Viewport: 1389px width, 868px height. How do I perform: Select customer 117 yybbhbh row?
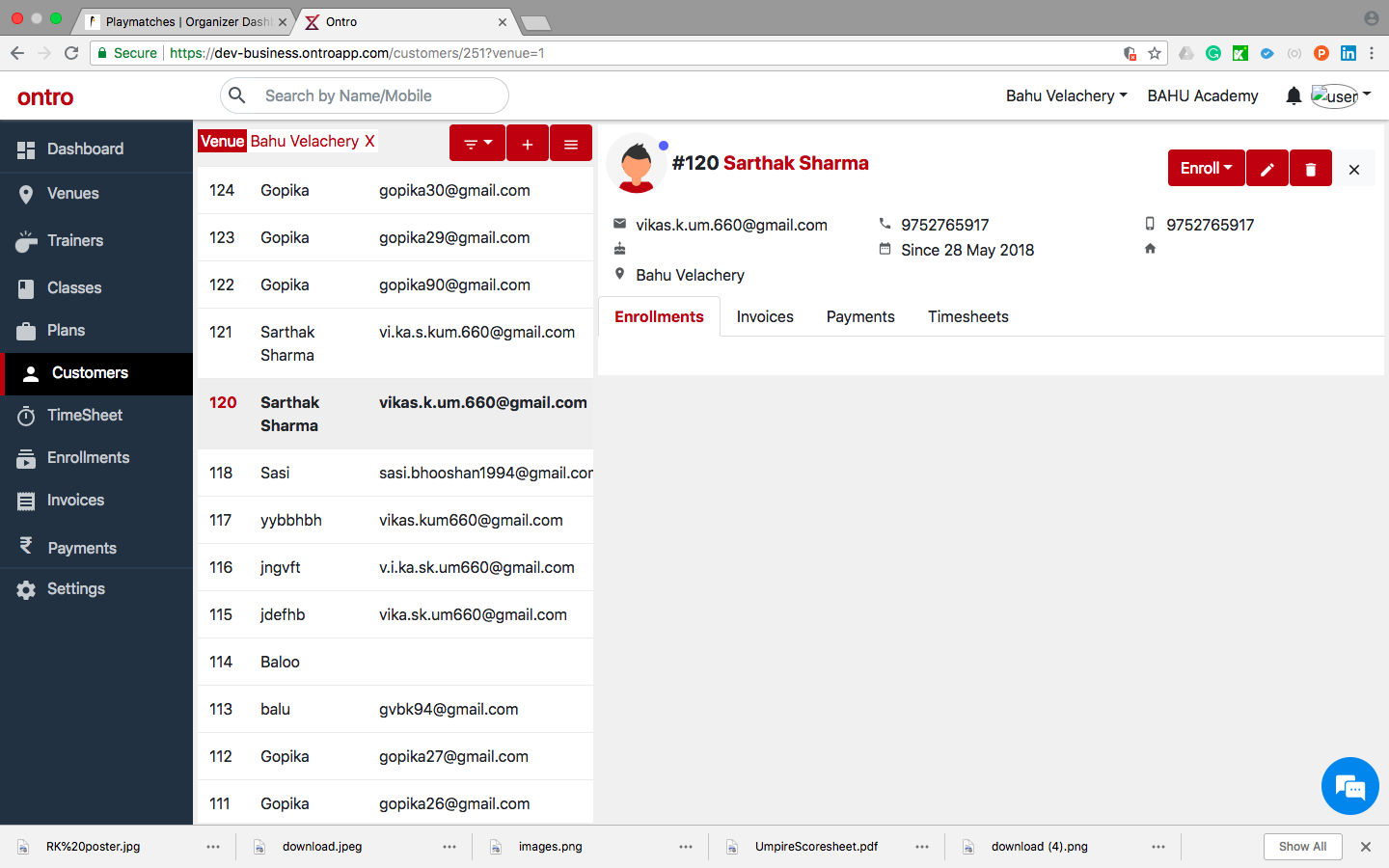pyautogui.click(x=395, y=520)
